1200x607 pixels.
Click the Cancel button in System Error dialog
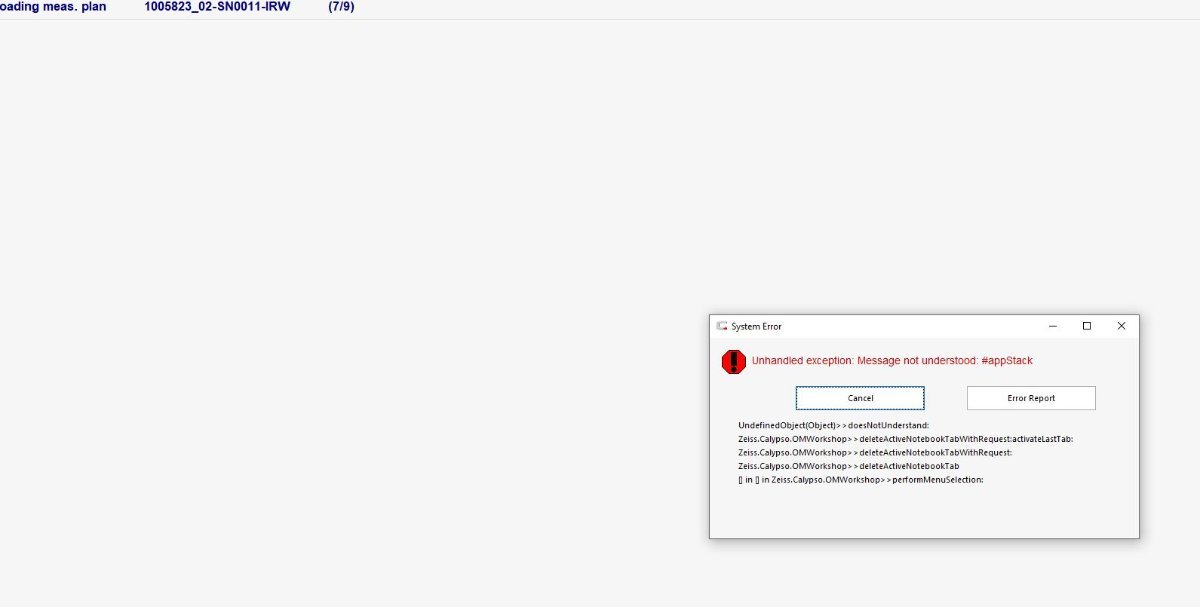point(860,398)
